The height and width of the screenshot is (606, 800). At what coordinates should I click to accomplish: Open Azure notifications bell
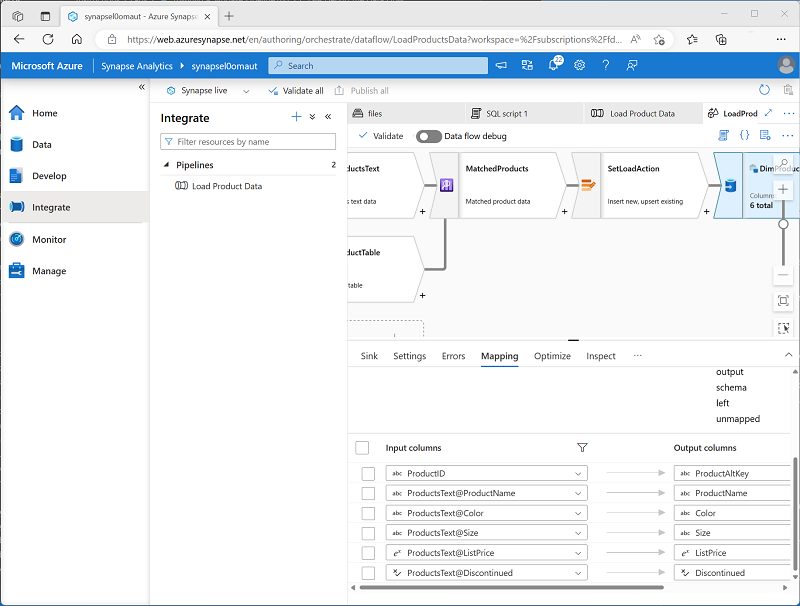(x=554, y=65)
